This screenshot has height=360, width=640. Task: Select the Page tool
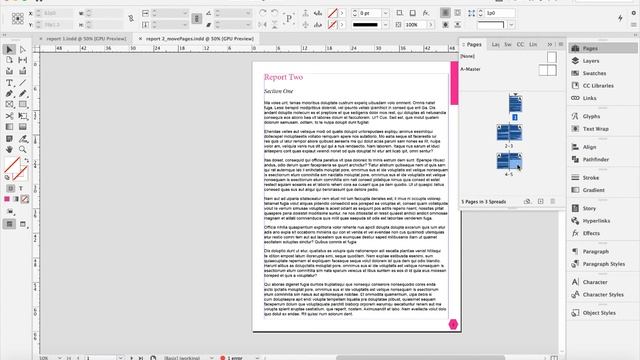coord(9,60)
